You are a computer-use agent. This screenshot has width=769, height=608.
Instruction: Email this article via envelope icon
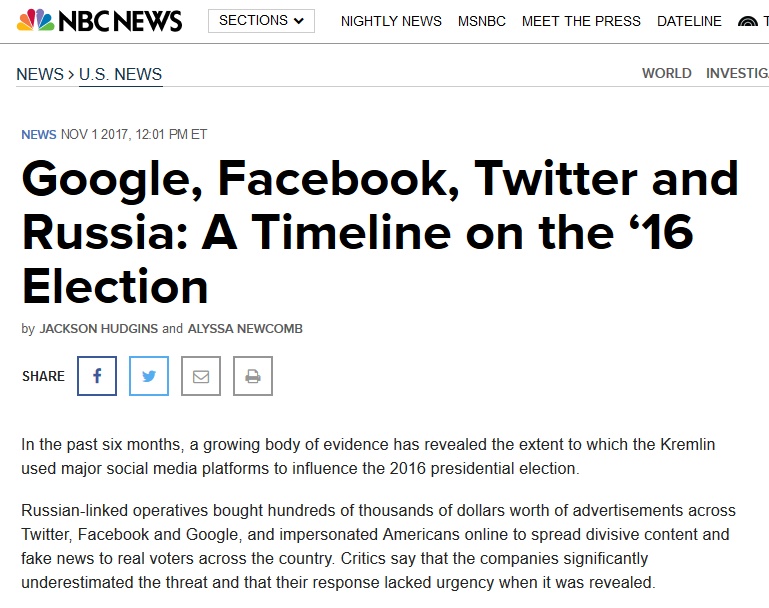[201, 376]
